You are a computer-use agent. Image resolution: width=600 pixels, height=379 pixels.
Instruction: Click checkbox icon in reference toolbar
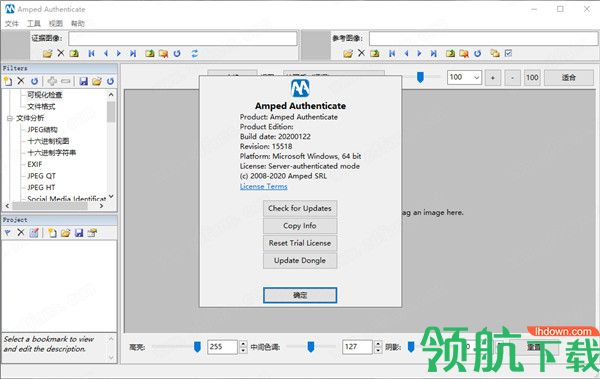(508, 53)
